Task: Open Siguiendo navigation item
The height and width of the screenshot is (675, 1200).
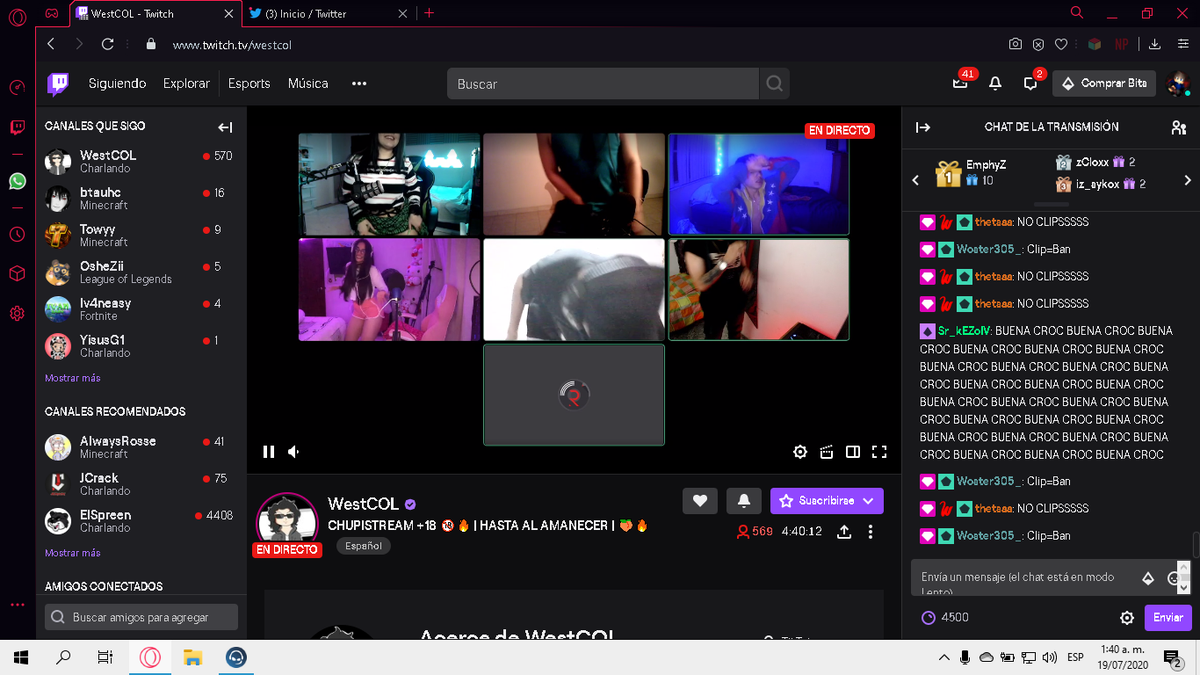Action: coord(117,84)
